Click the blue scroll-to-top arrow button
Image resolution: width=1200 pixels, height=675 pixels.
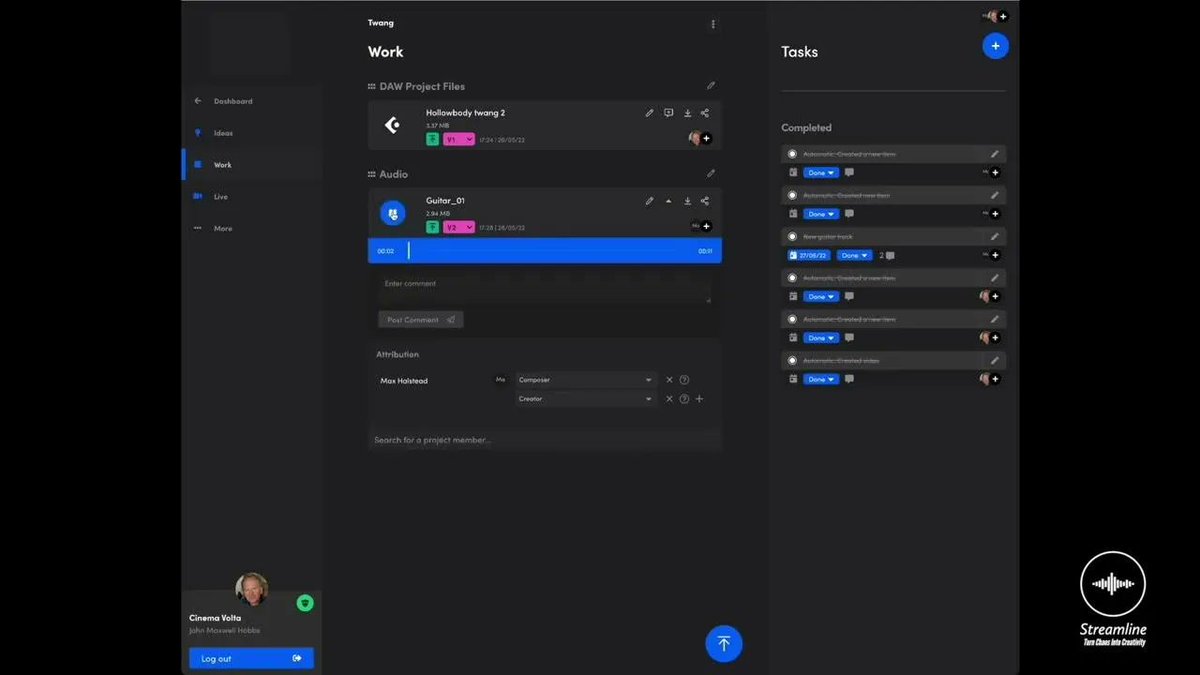coord(724,644)
